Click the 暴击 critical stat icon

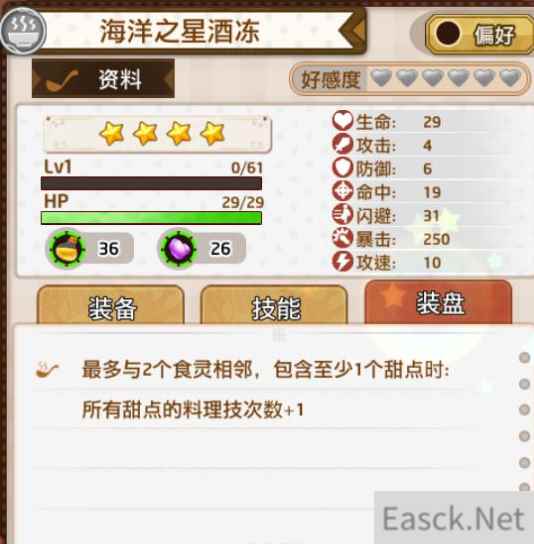(342, 238)
